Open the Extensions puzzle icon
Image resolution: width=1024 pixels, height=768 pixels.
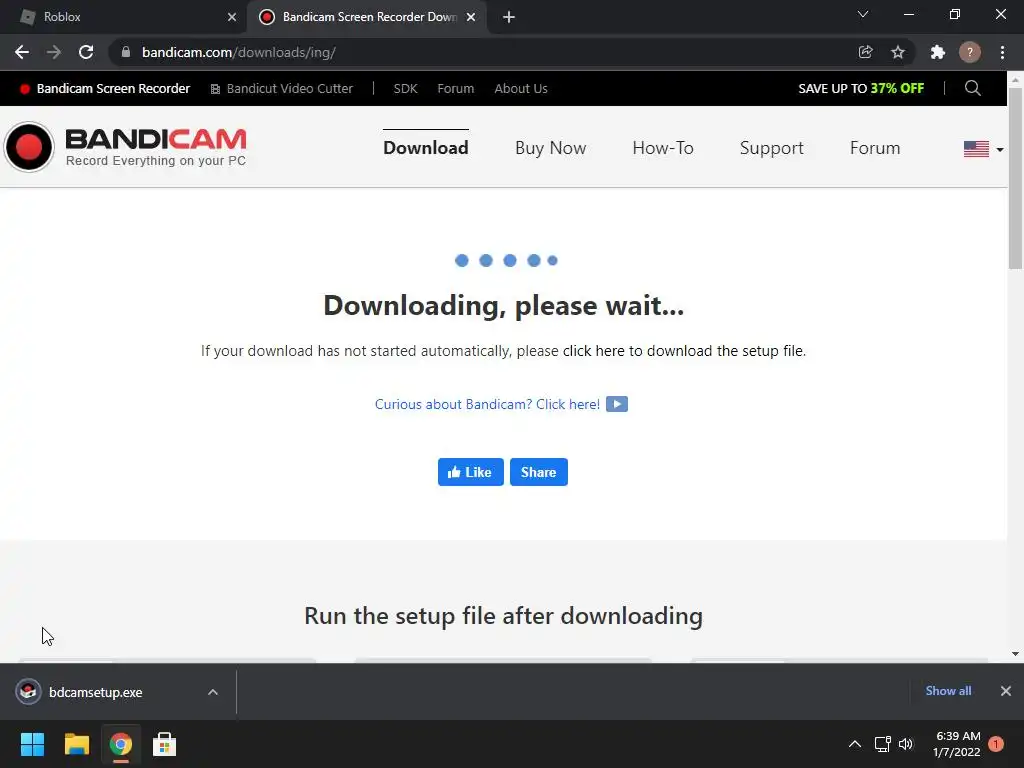pos(938,52)
